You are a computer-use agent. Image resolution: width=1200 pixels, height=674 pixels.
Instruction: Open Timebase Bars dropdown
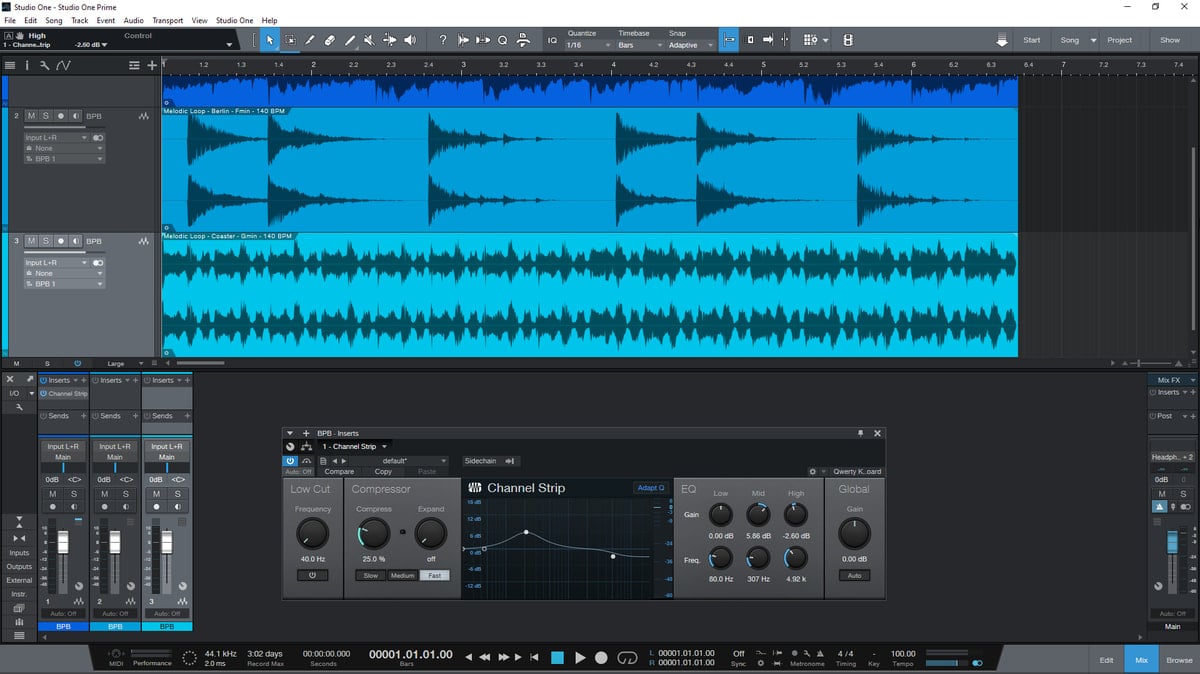pos(639,45)
